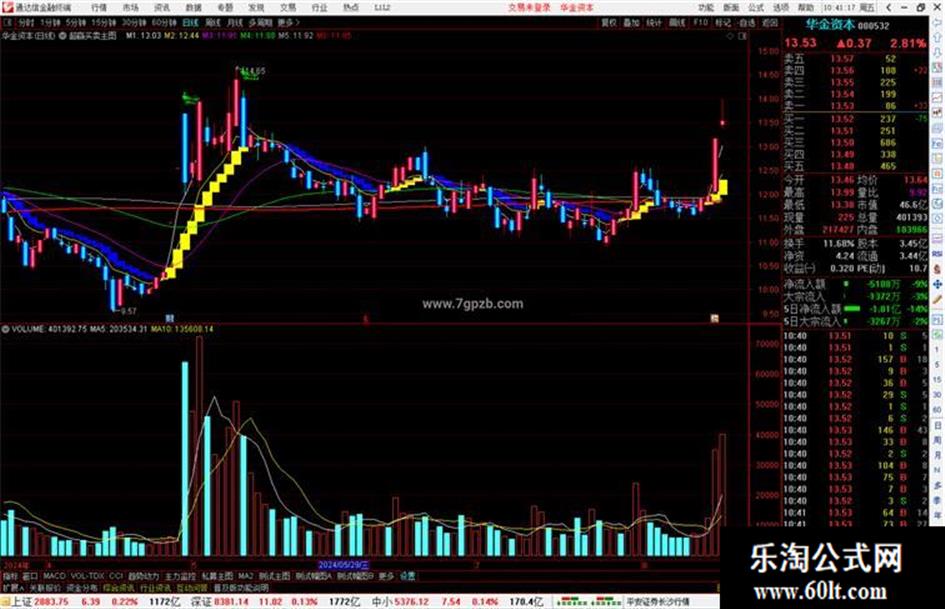This screenshot has height=609, width=945.
Task: Click 设置 in indicator bar
Action: pos(407,576)
